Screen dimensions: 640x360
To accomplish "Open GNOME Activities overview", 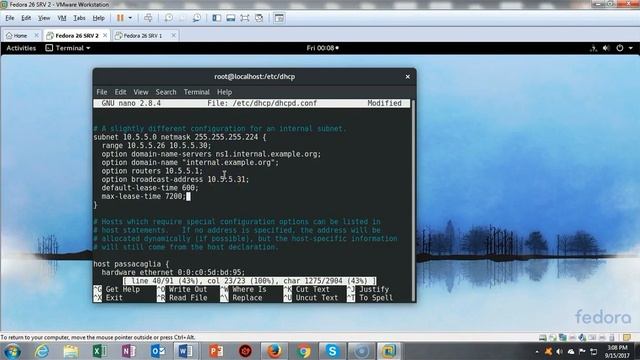I will [x=21, y=48].
